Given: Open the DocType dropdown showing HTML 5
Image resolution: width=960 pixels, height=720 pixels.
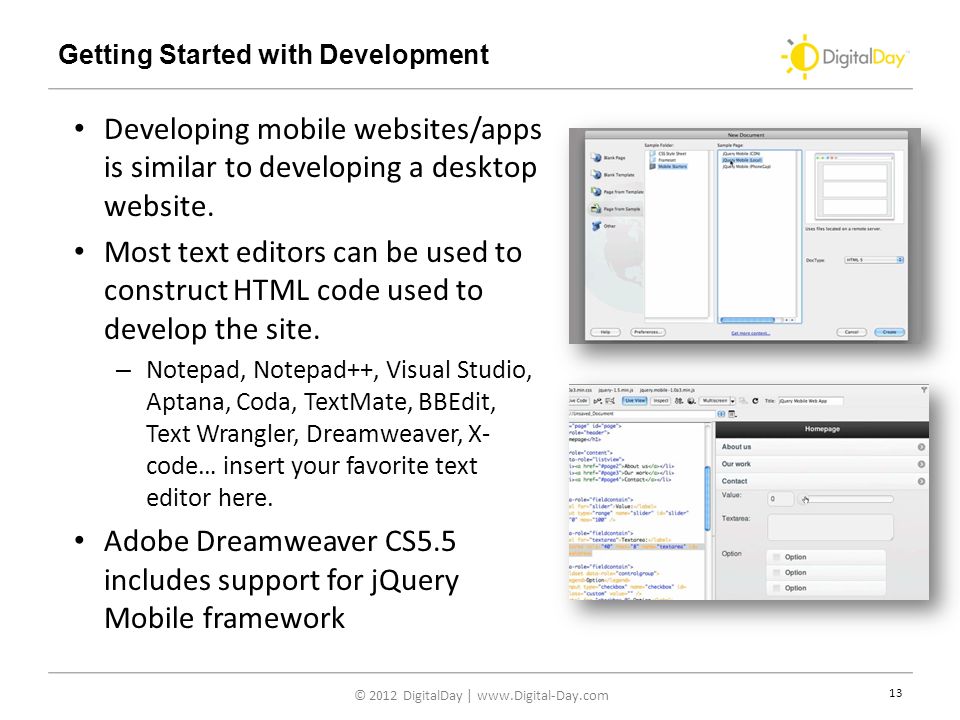Looking at the screenshot, I should 874,260.
